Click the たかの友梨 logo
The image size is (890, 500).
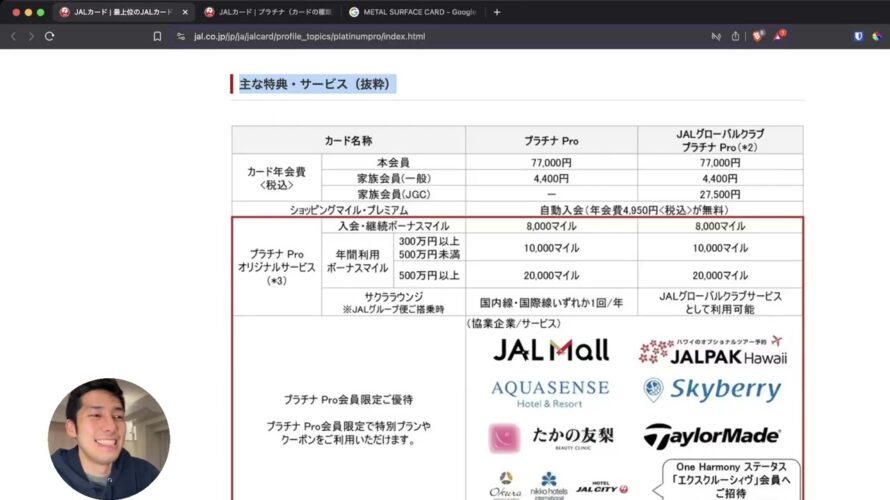551,438
